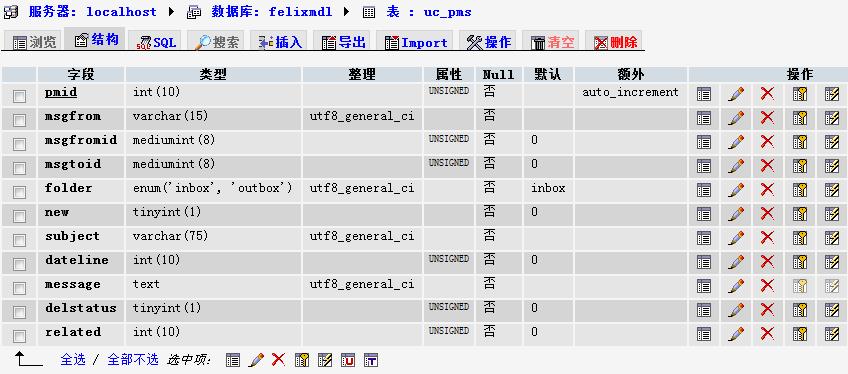The height and width of the screenshot is (374, 848).
Task: Tick the delstatus row checkbox
Action: tap(19, 312)
